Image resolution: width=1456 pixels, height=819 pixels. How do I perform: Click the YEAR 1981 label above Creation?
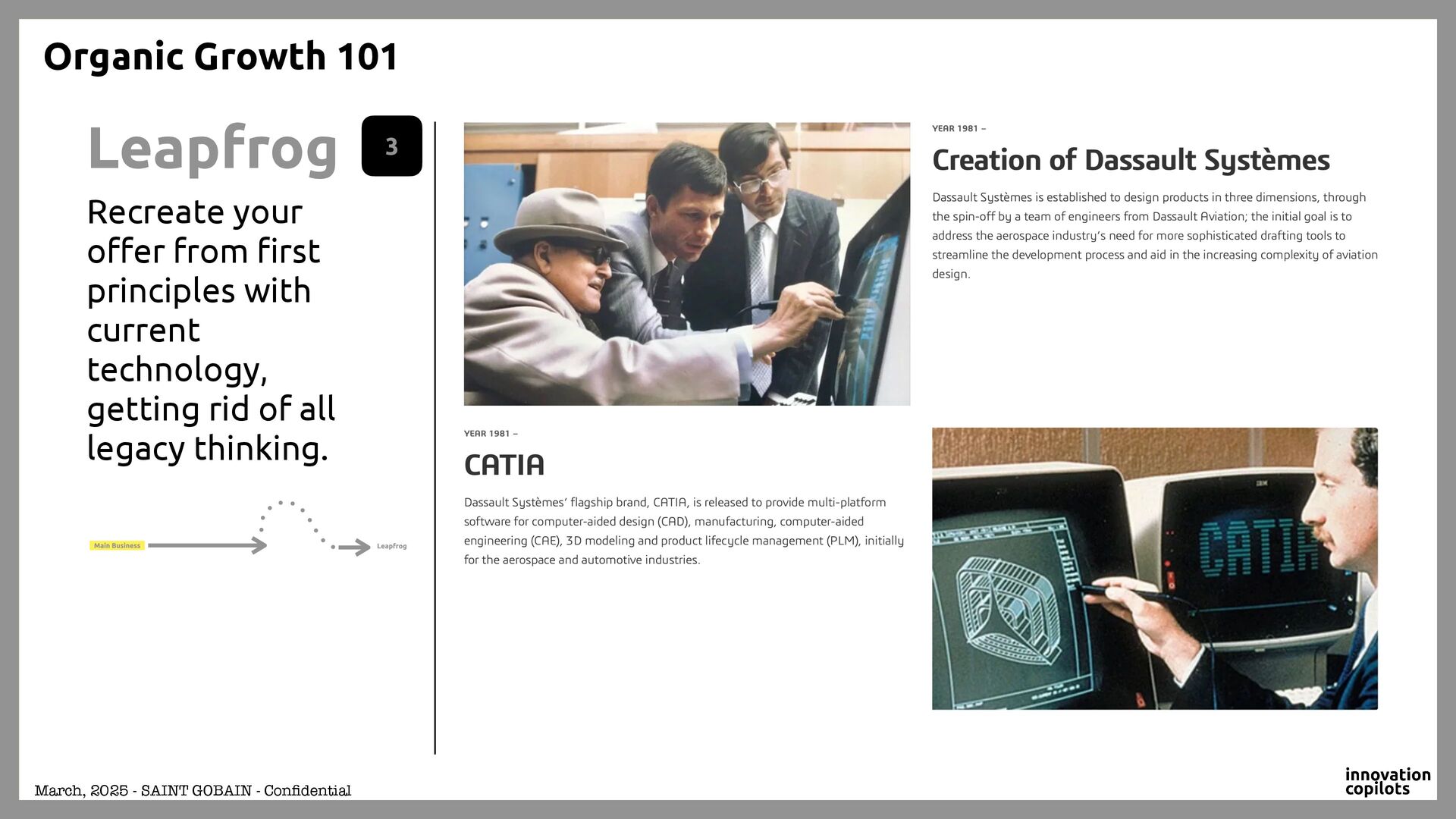[958, 129]
